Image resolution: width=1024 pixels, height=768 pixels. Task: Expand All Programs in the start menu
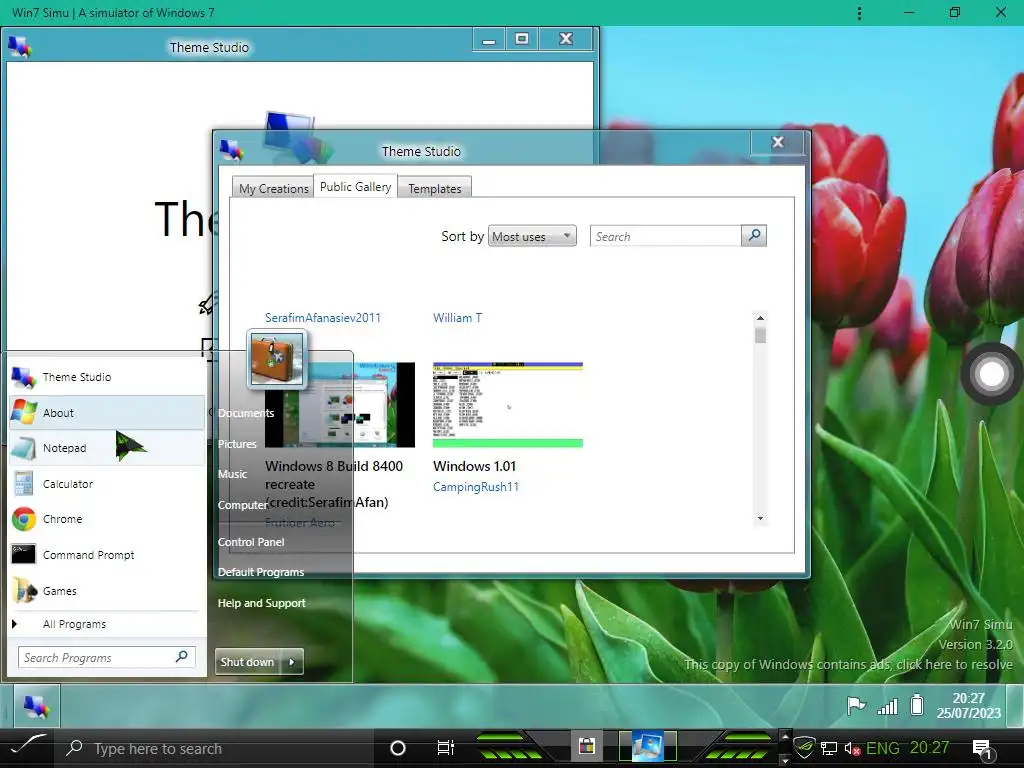[107, 624]
